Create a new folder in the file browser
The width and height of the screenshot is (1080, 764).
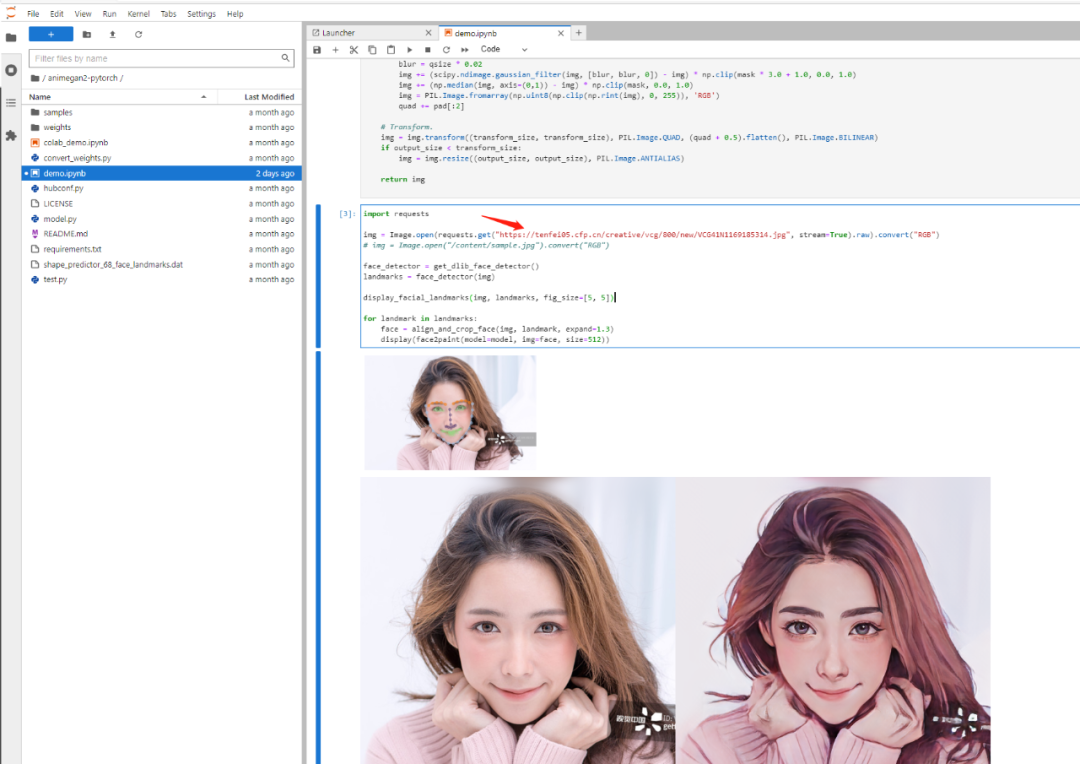(x=87, y=36)
